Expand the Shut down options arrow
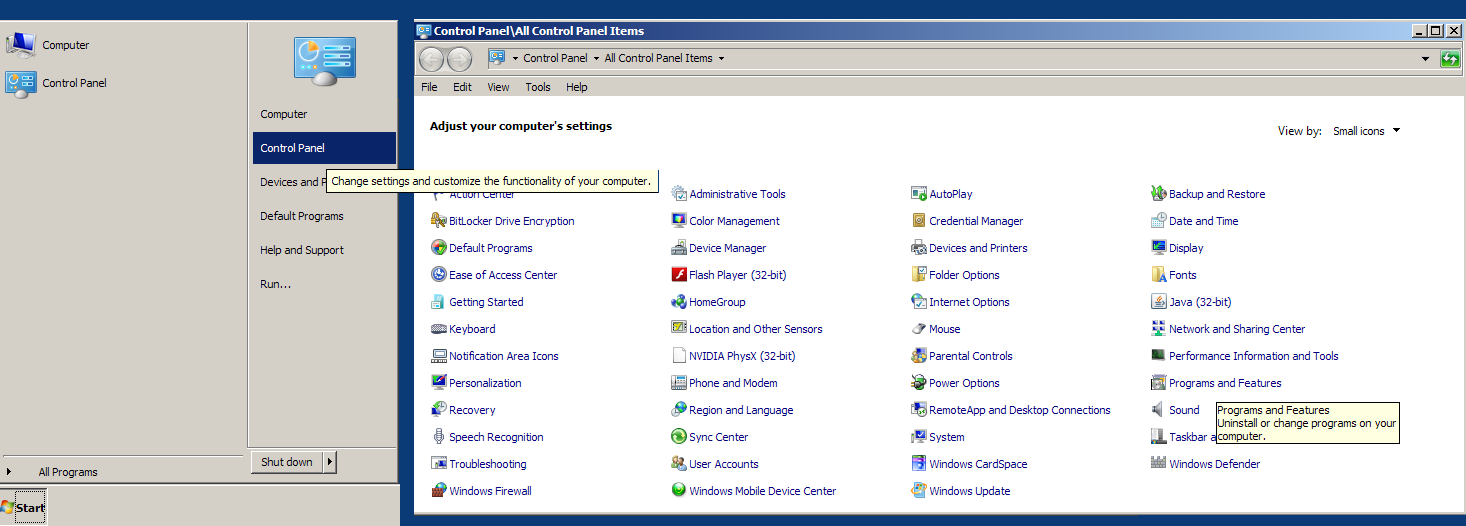 [331, 462]
